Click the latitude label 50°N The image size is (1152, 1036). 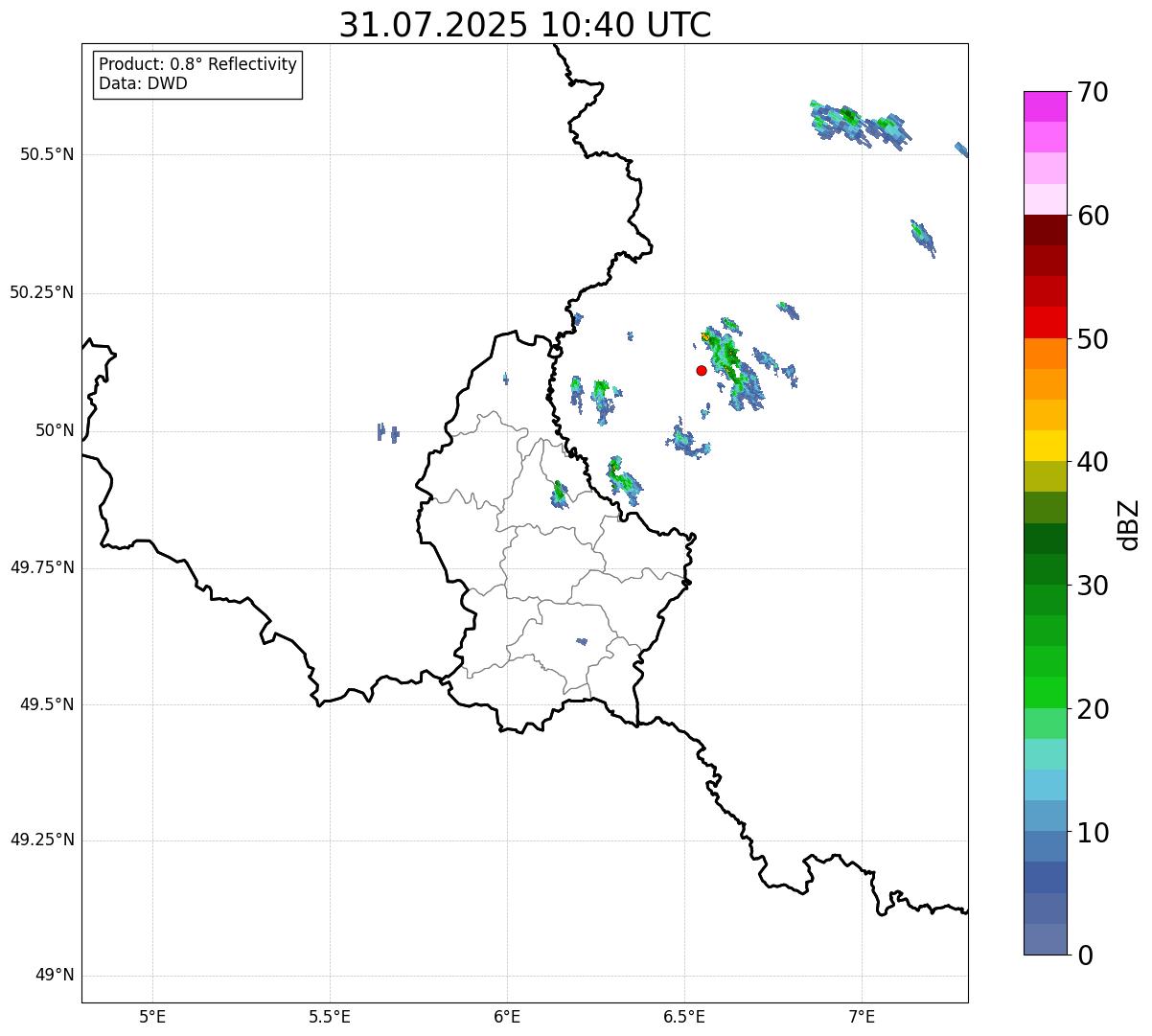tap(55, 430)
